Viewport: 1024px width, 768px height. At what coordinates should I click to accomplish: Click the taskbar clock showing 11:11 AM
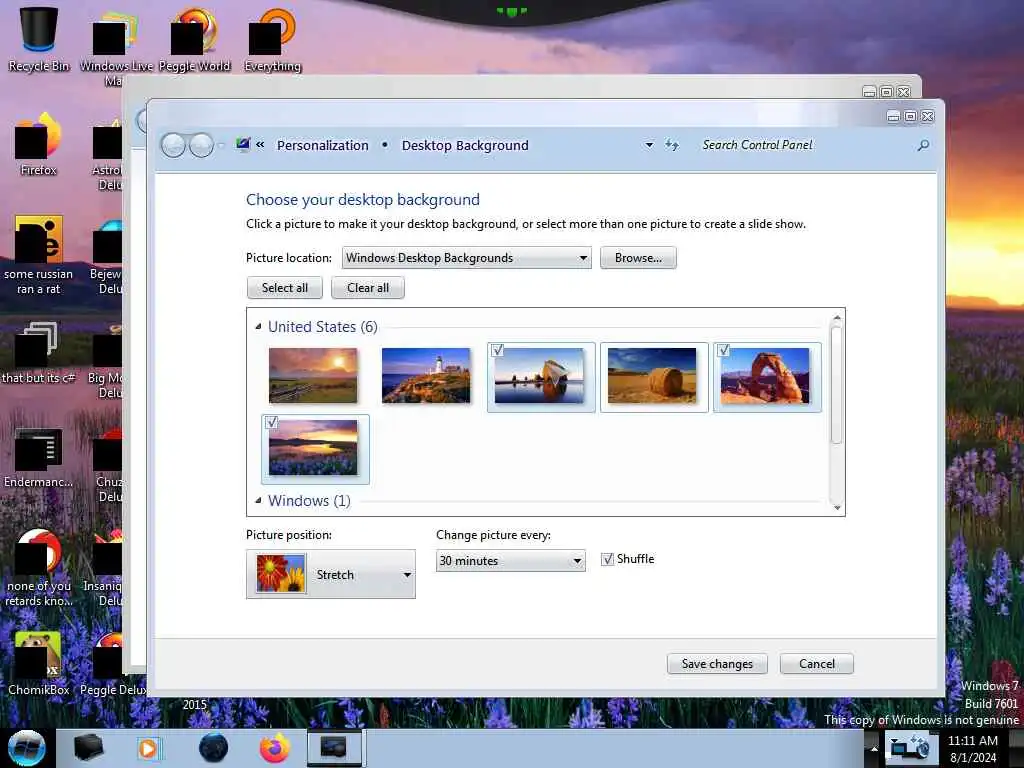point(973,748)
